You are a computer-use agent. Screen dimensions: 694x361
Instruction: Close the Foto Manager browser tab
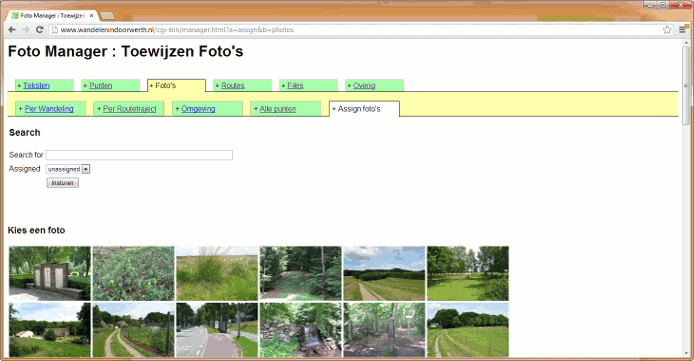point(91,15)
